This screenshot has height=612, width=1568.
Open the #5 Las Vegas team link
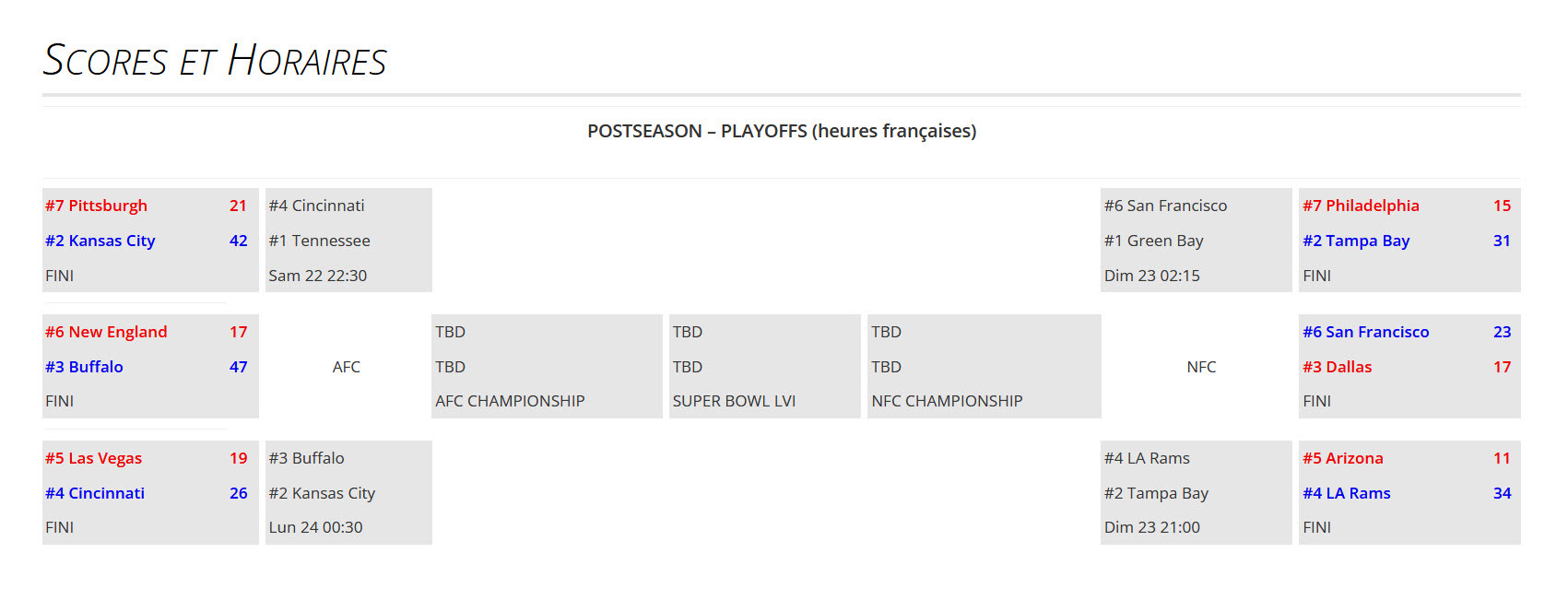coord(93,458)
